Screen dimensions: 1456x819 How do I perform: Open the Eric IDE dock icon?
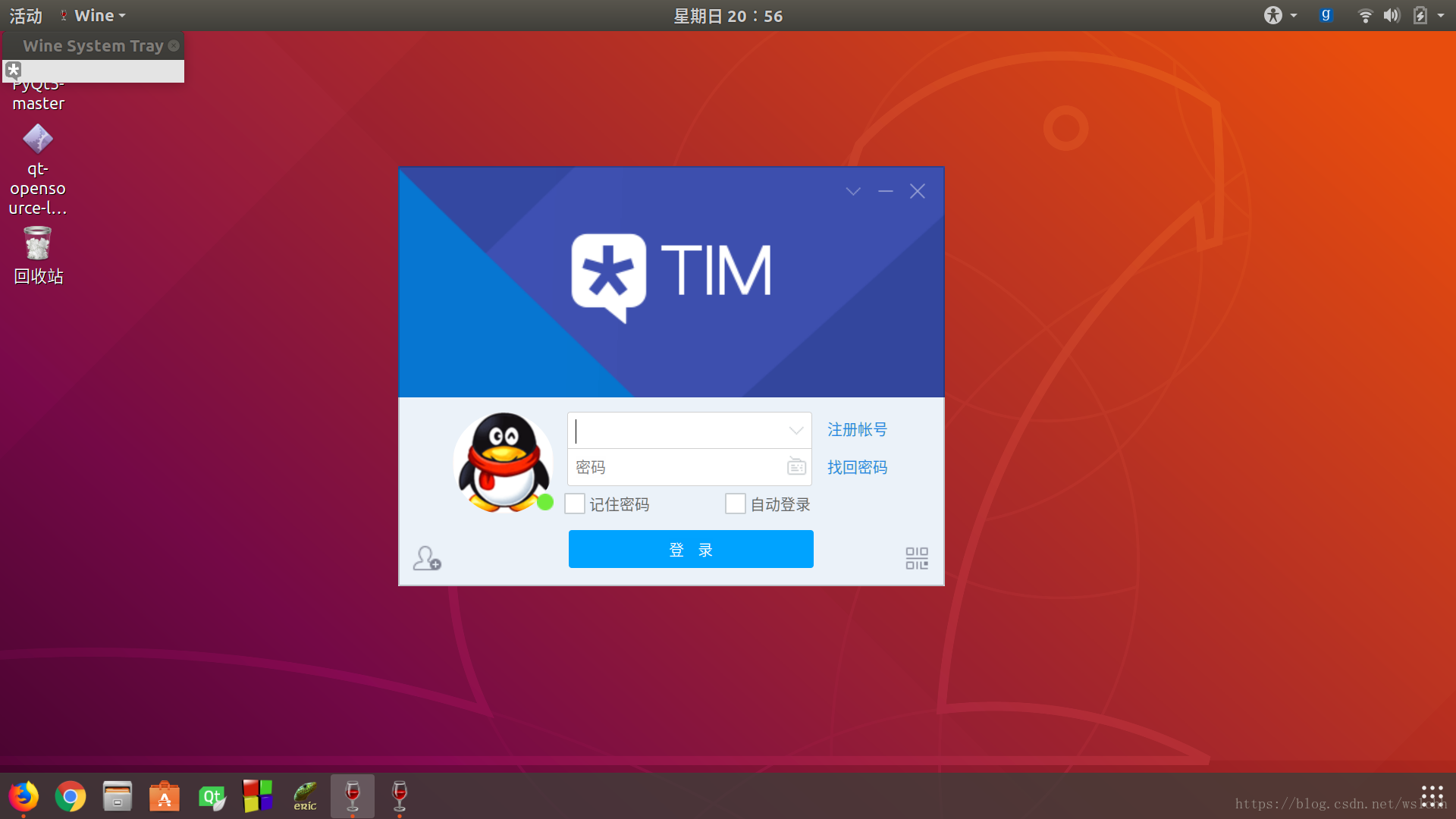pos(305,796)
